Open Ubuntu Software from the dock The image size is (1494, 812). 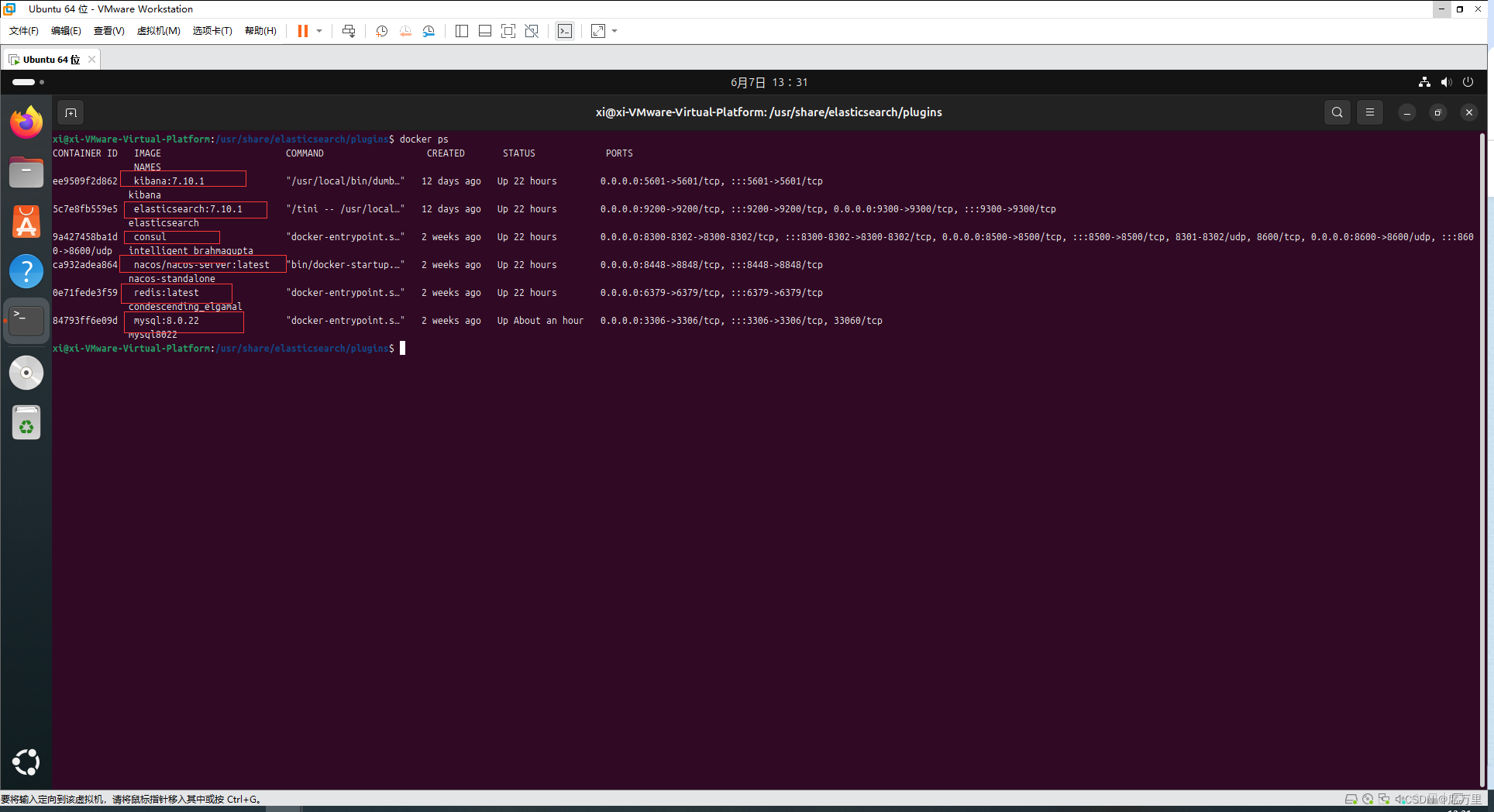pos(26,222)
